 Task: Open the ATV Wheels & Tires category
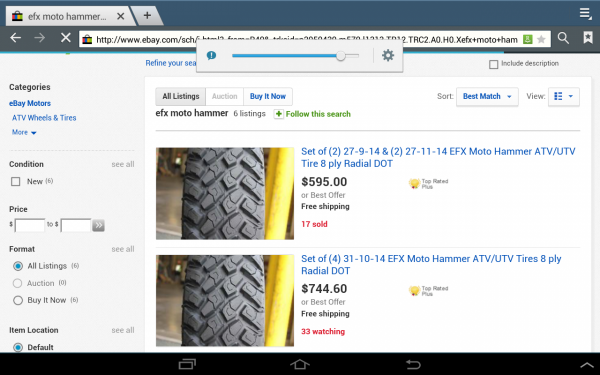[44, 118]
